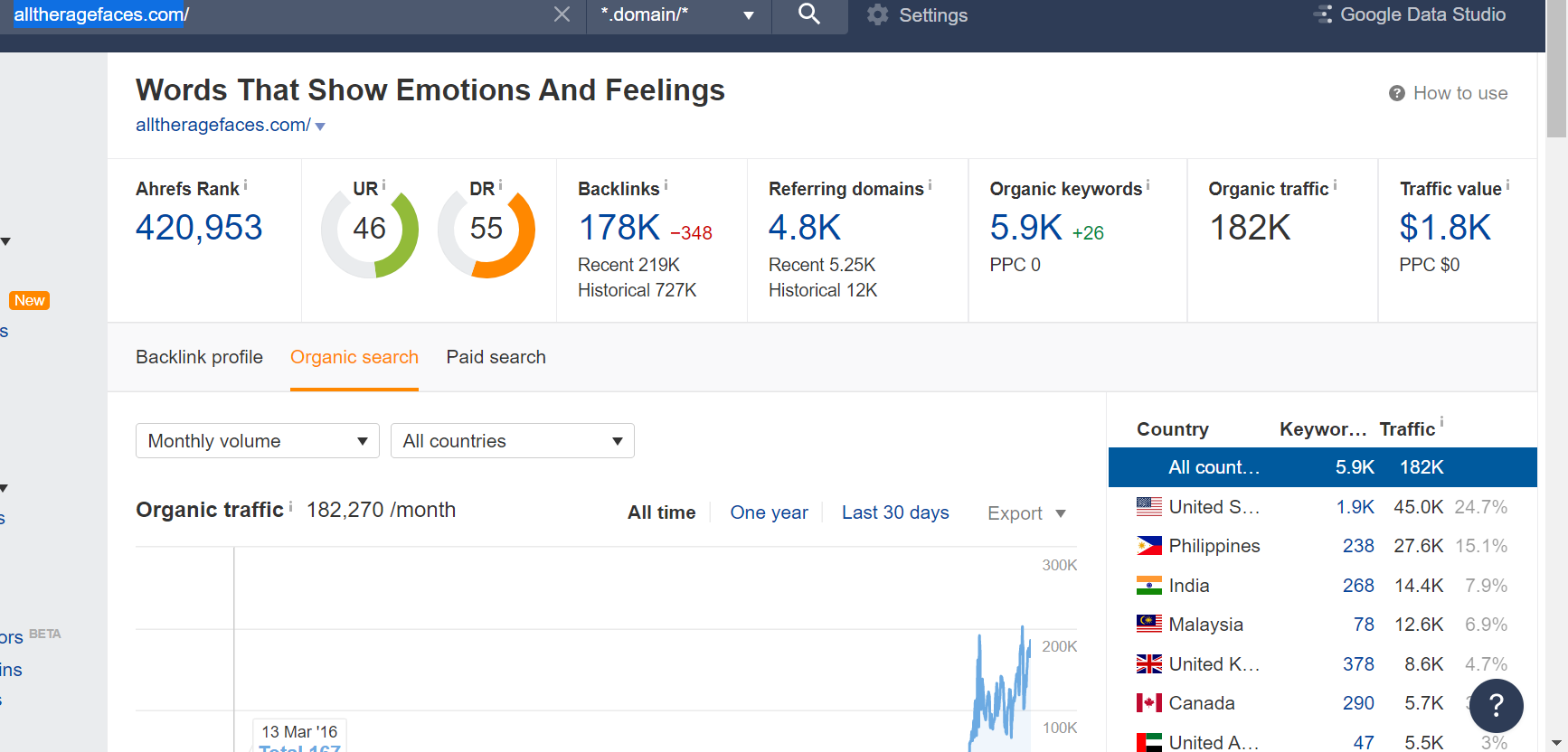The width and height of the screenshot is (1568, 752).
Task: Click the Canada flag icon
Action: click(1149, 703)
